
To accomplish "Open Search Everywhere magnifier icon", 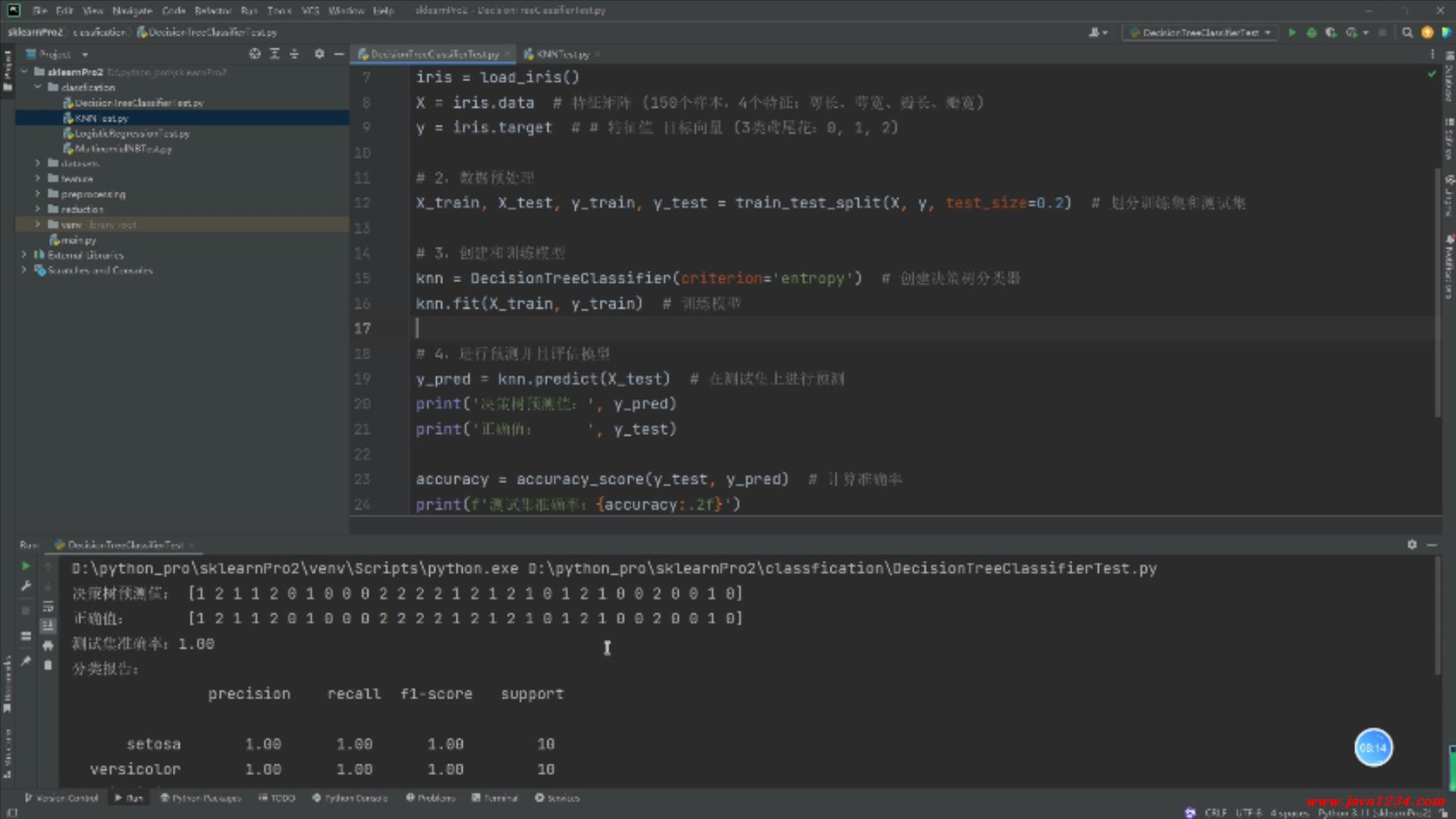I will click(x=1407, y=33).
